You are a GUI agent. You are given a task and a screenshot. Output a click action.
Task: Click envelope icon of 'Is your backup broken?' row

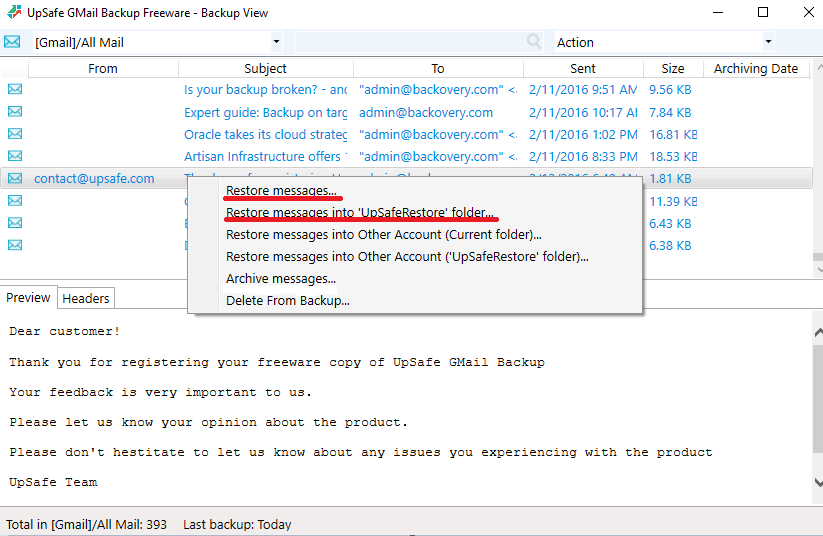(x=15, y=89)
